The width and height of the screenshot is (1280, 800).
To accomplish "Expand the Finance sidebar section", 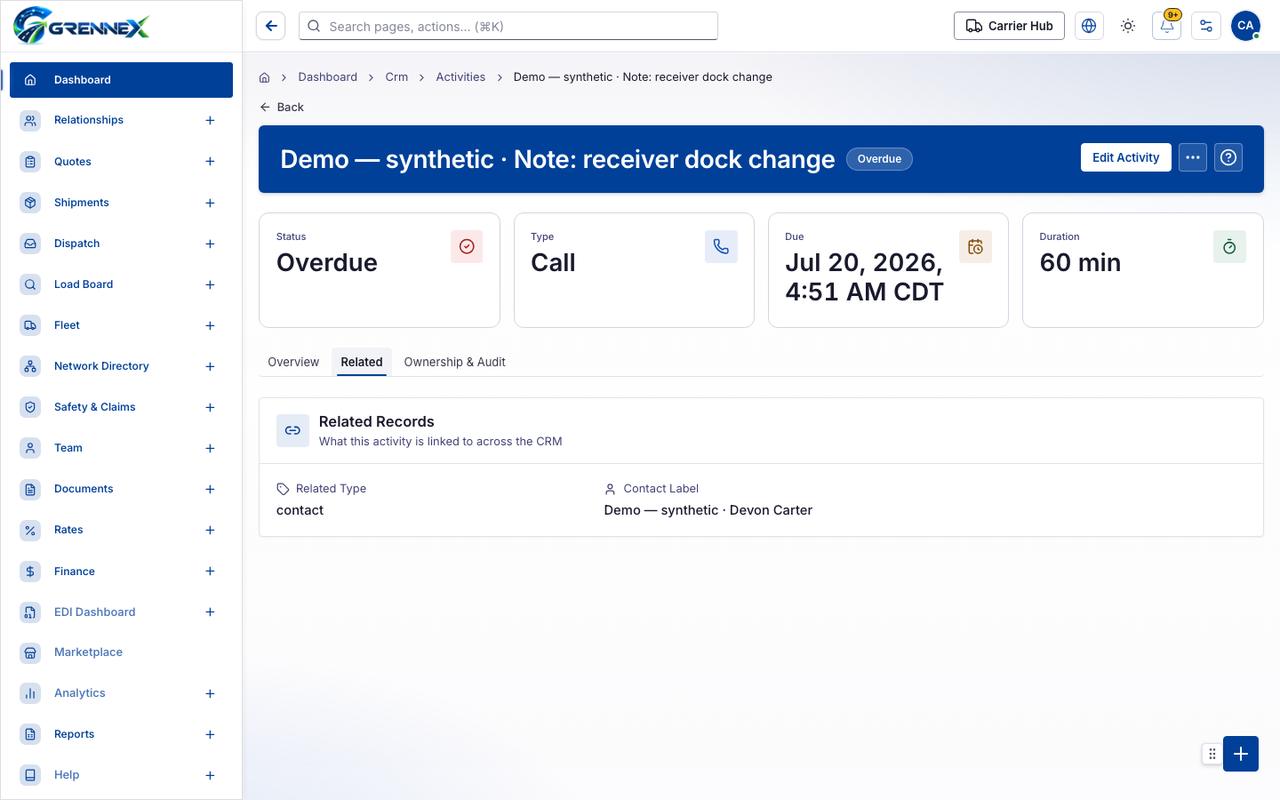I will click(210, 572).
